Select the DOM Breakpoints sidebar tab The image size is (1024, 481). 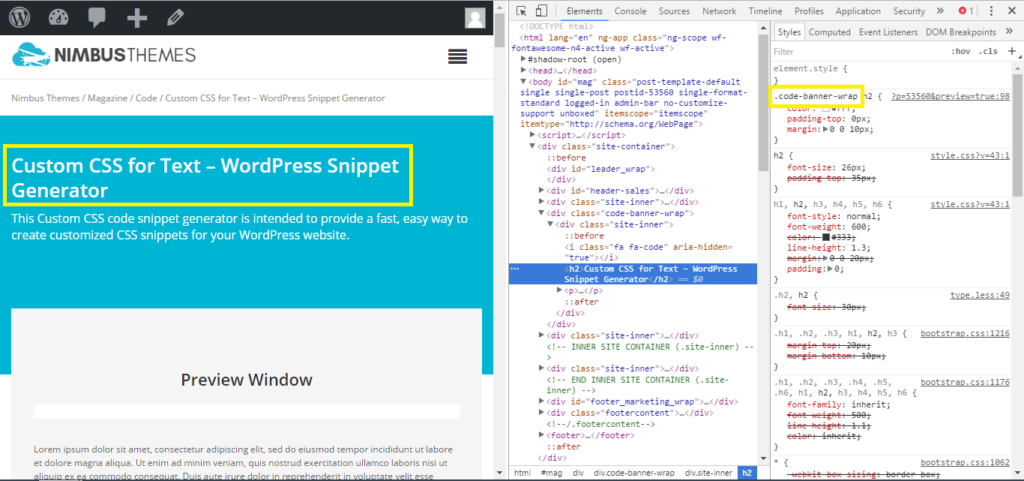click(x=961, y=32)
